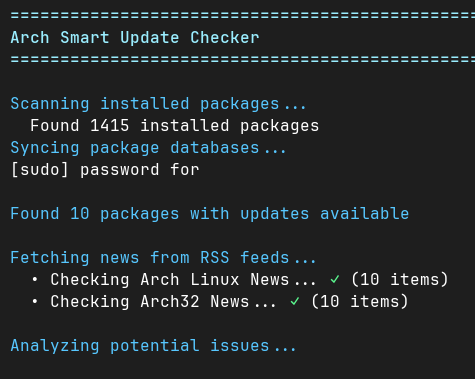Click green checkmark after Arch32 News
Screen dimensions: 475x379
295,302
